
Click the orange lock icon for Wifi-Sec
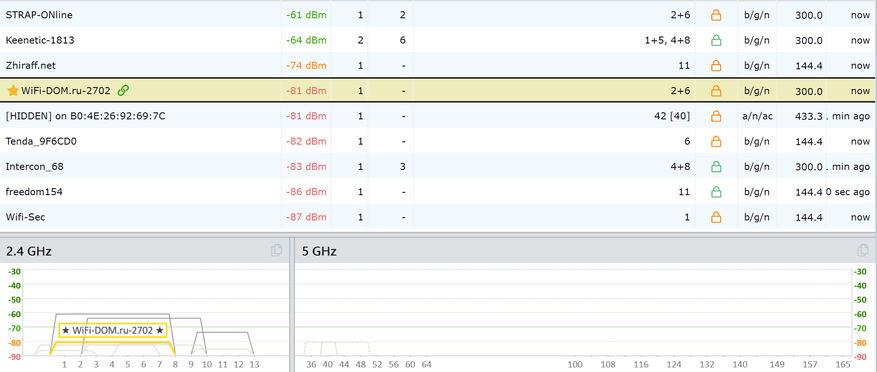(x=716, y=217)
